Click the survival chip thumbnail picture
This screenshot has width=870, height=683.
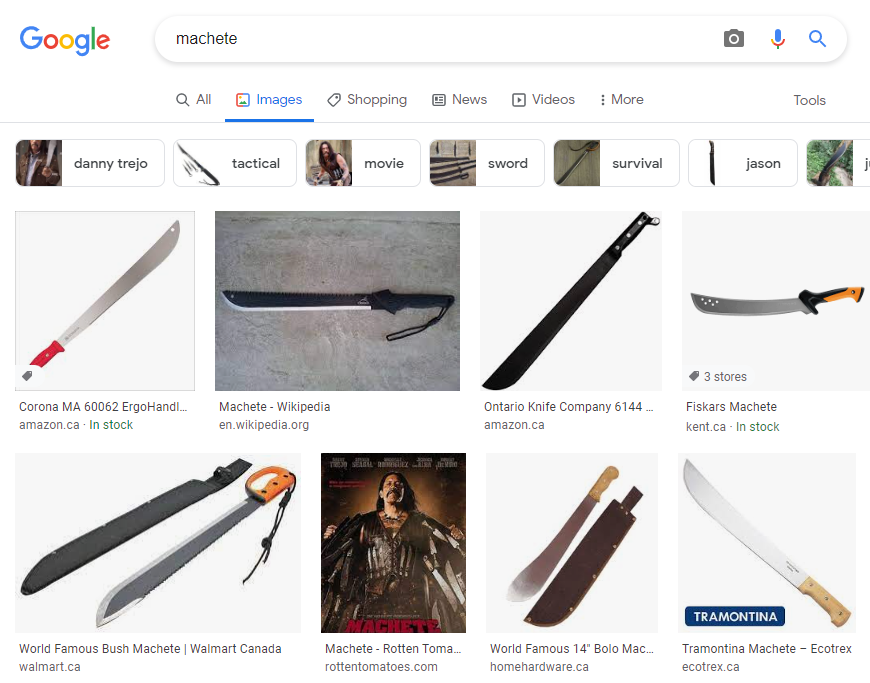coord(576,163)
